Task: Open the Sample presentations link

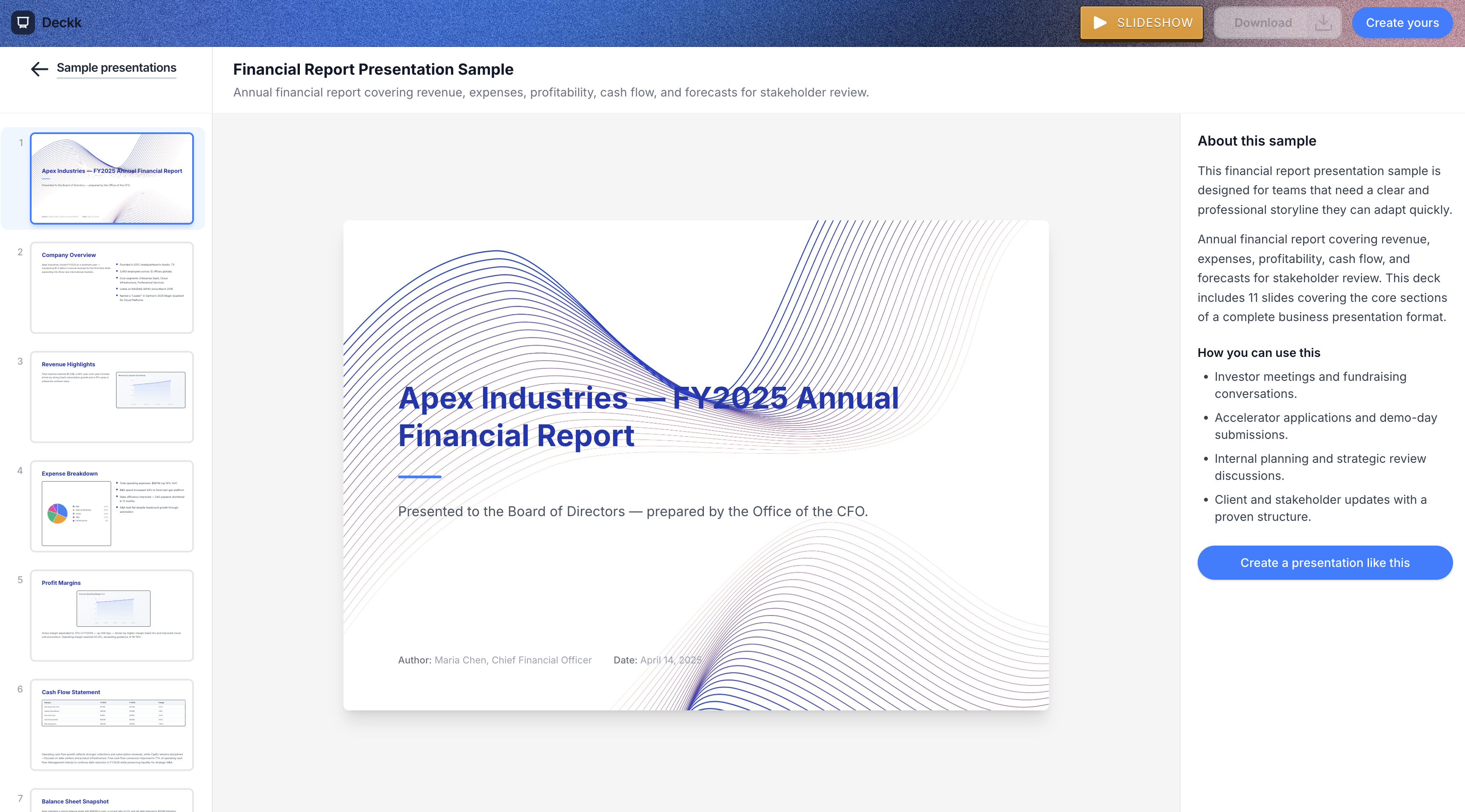Action: [117, 67]
